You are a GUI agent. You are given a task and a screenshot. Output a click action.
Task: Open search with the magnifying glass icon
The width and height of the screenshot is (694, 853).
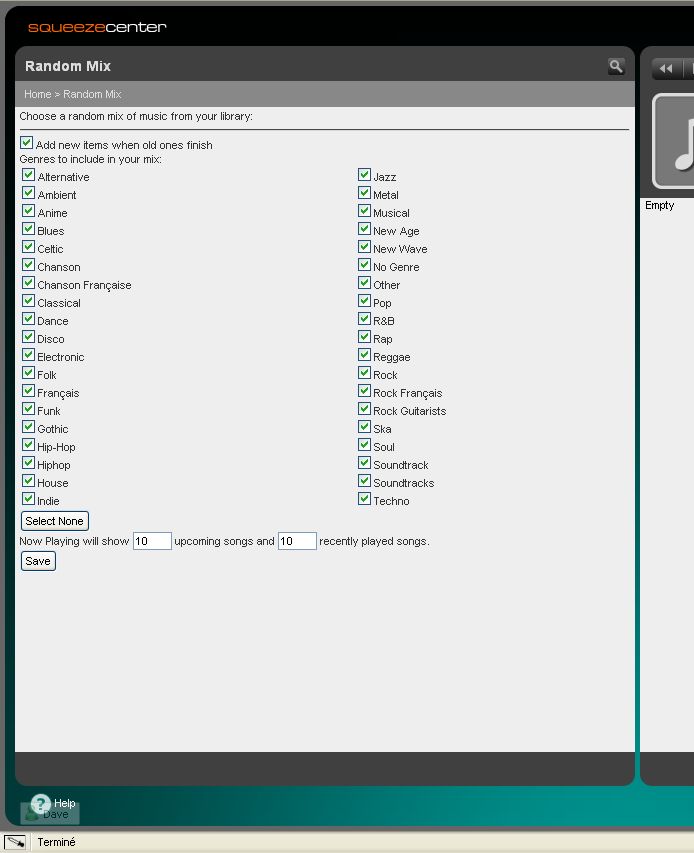(x=616, y=66)
